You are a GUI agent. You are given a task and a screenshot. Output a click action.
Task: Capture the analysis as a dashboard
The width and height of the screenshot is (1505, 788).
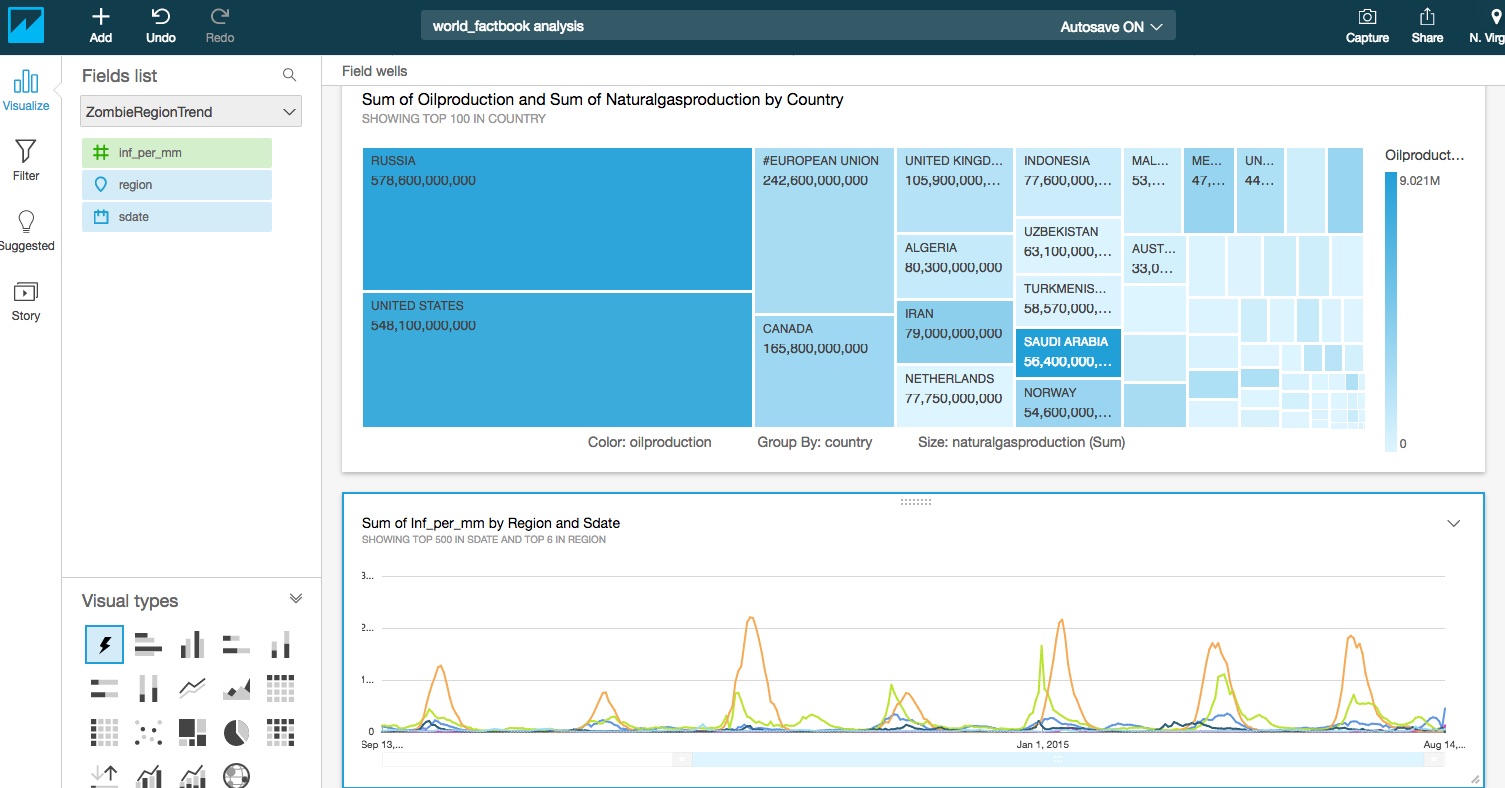point(1367,26)
